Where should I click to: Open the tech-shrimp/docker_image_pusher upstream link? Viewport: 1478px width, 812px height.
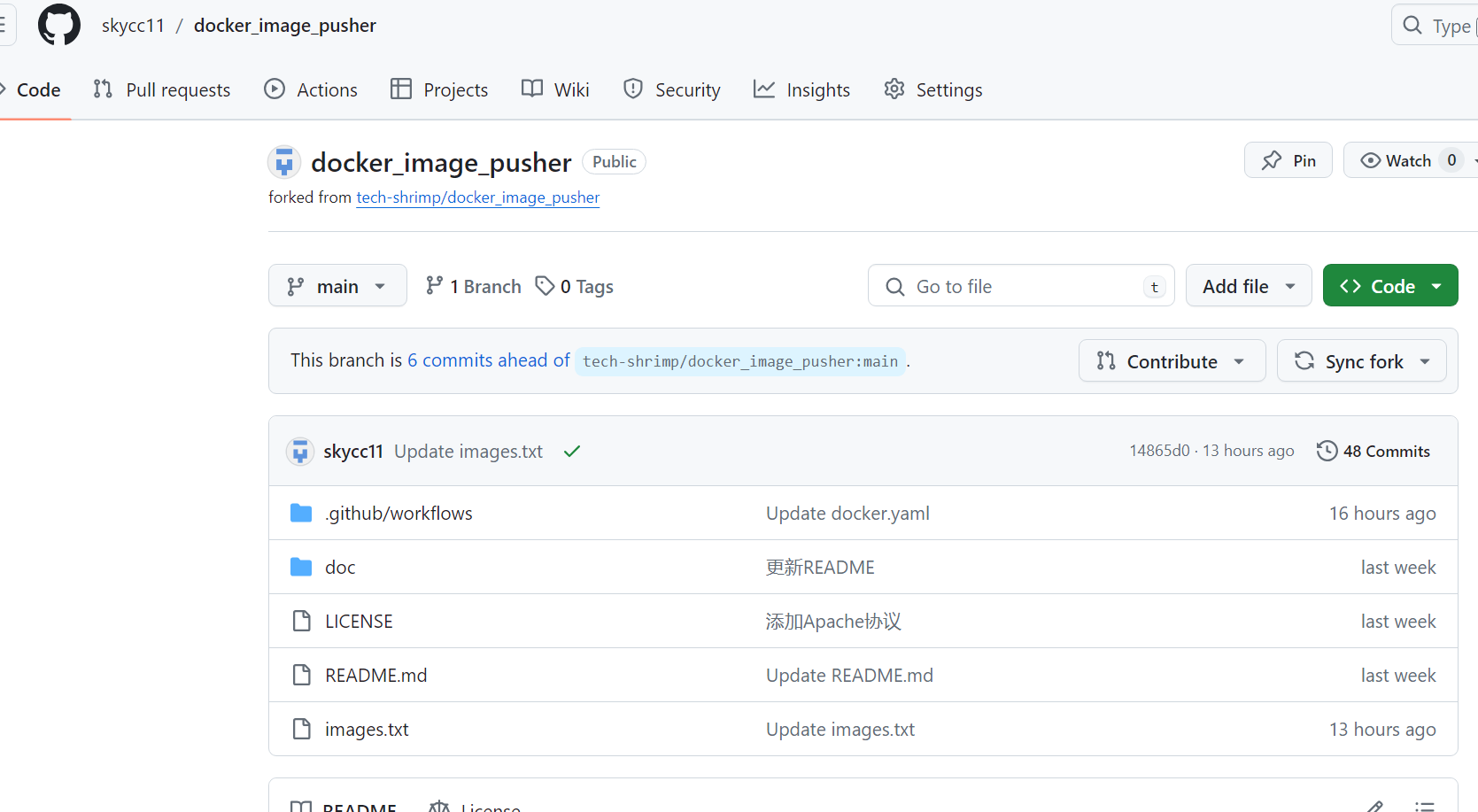point(478,197)
